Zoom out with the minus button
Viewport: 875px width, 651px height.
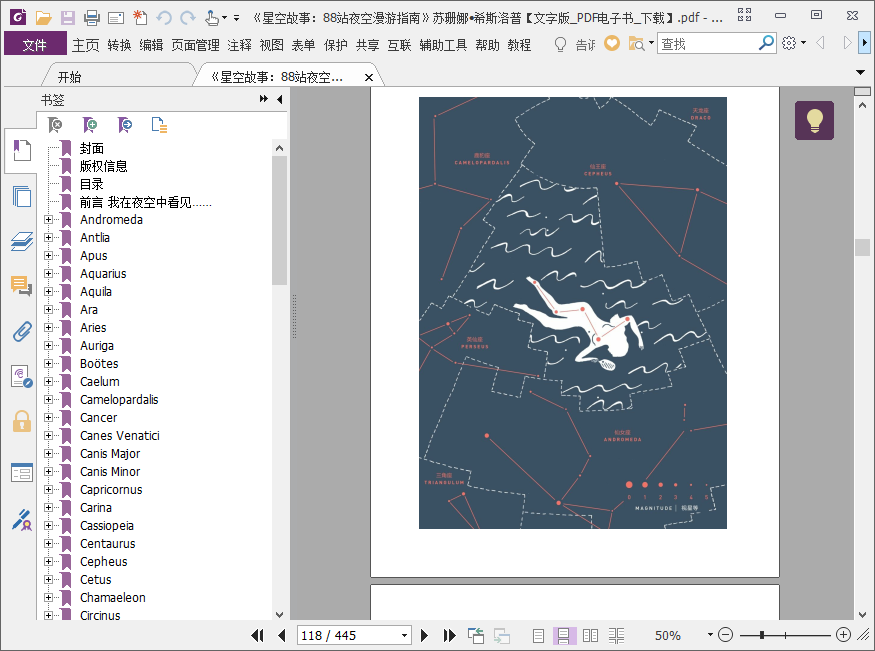click(x=725, y=634)
